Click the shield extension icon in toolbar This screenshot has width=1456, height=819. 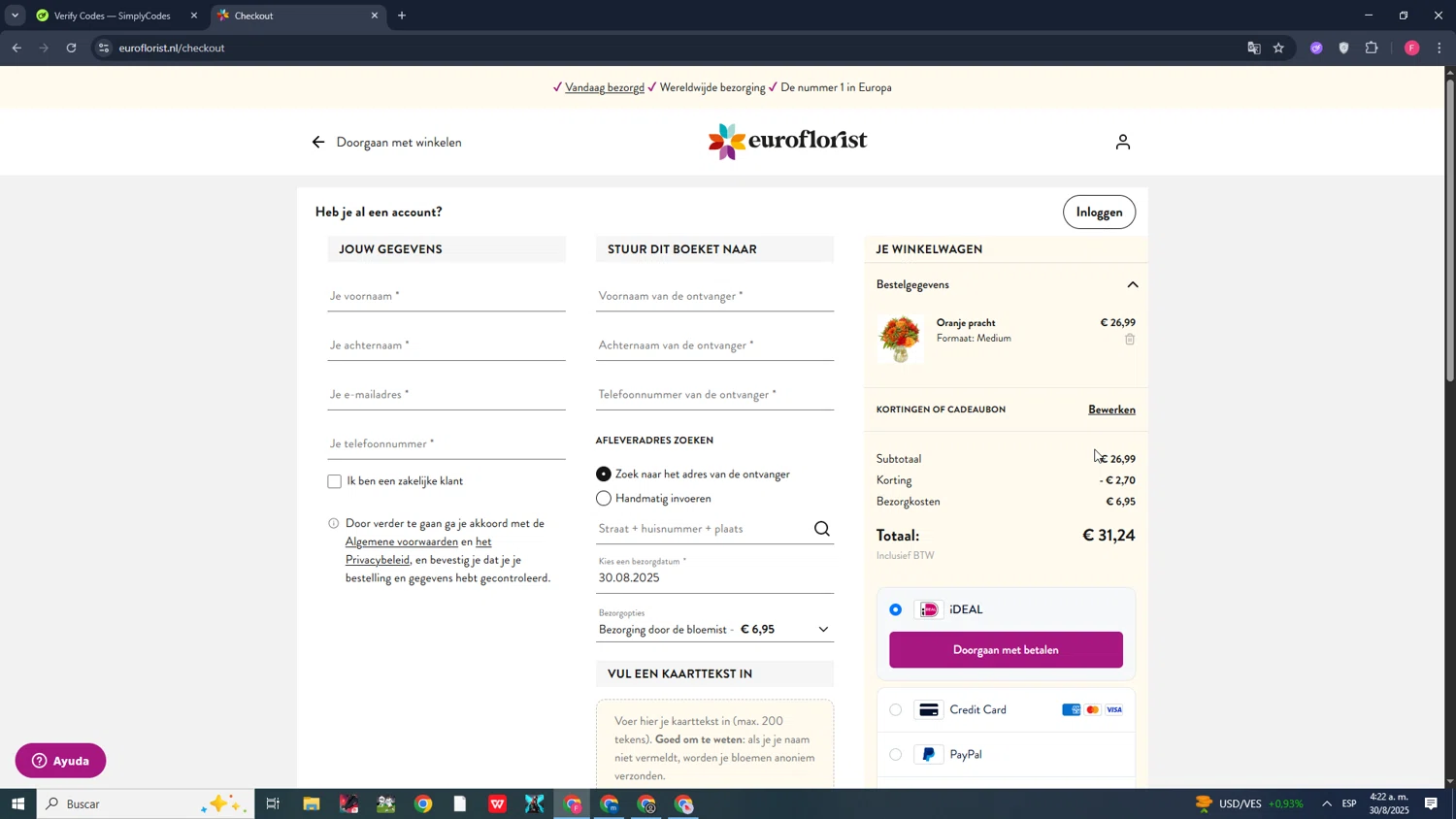pos(1344,48)
